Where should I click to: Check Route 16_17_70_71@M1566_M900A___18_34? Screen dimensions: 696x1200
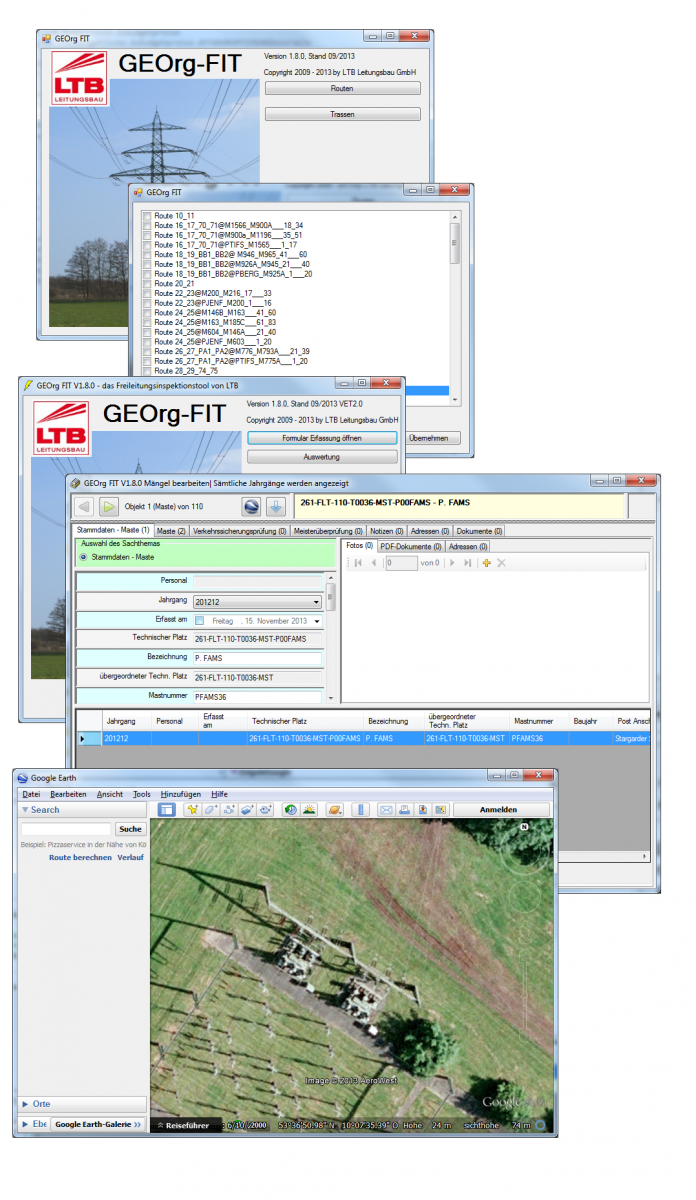click(147, 226)
